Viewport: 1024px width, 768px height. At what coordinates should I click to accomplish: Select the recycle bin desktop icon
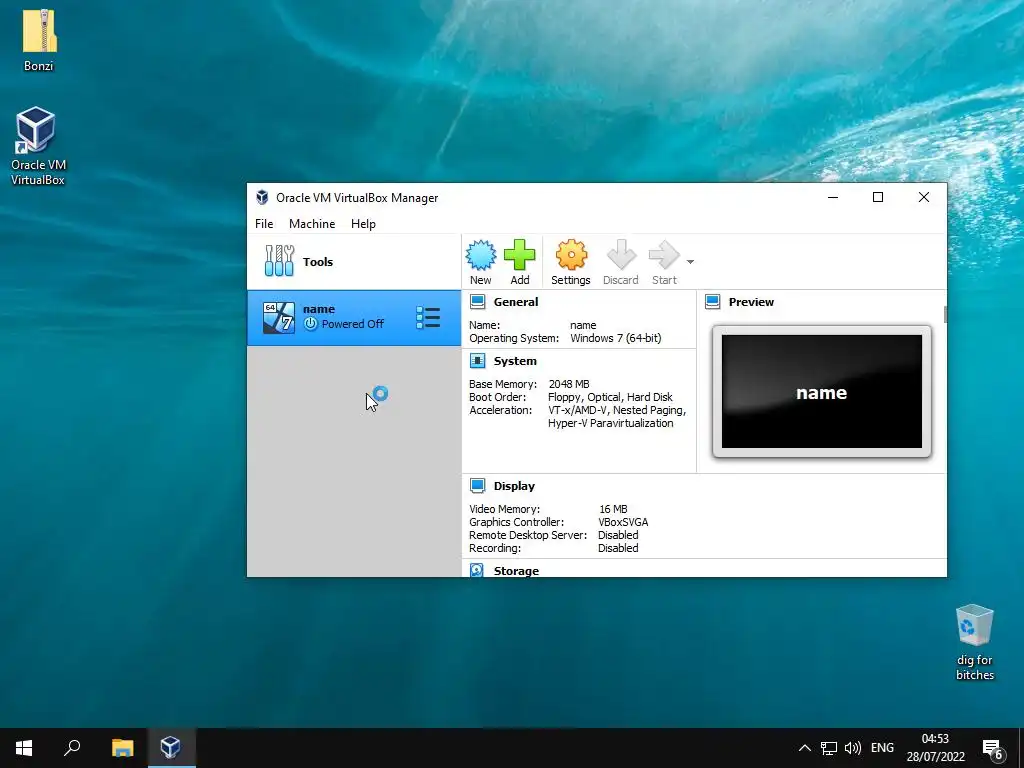coord(974,643)
